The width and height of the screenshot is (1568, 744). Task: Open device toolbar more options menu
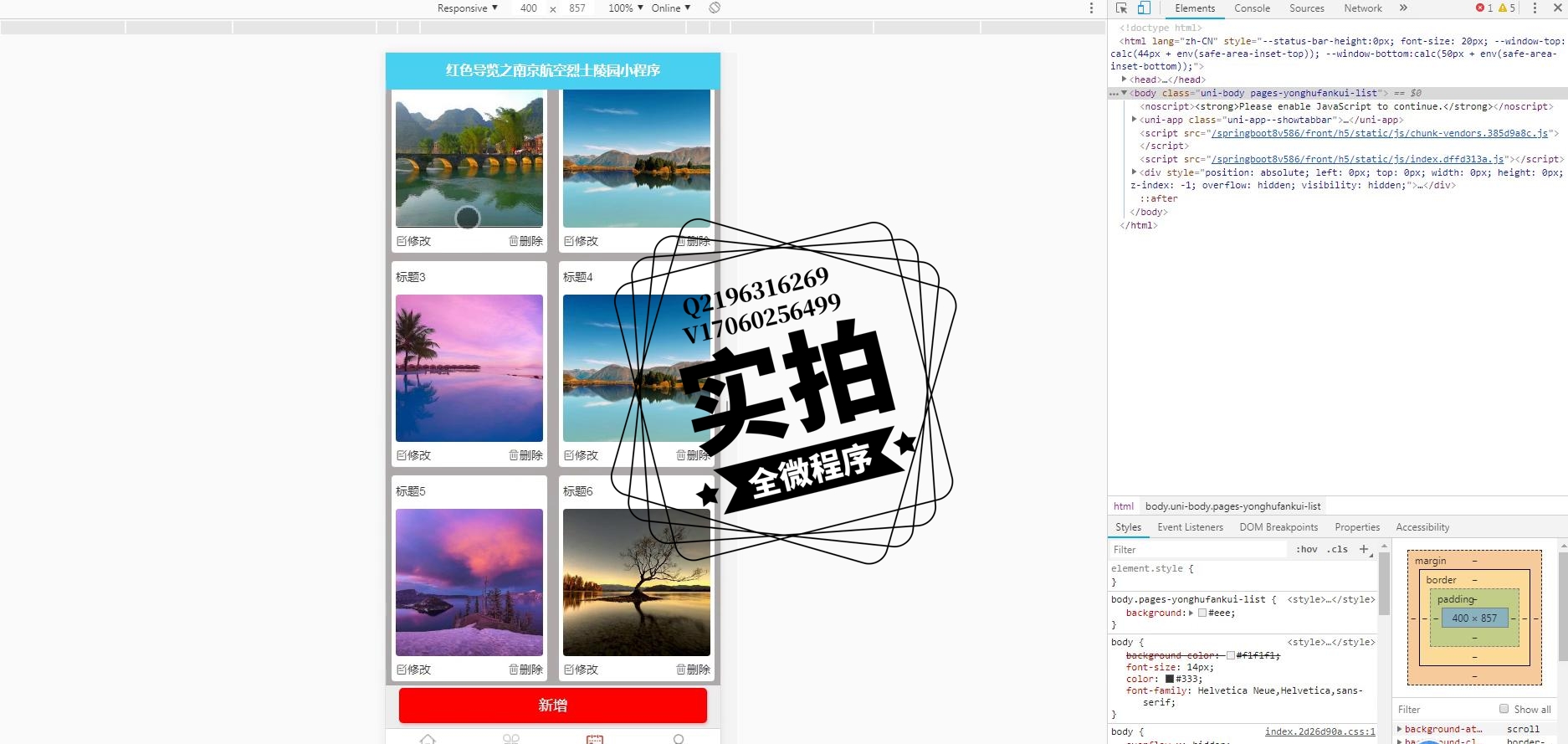pyautogui.click(x=1091, y=8)
